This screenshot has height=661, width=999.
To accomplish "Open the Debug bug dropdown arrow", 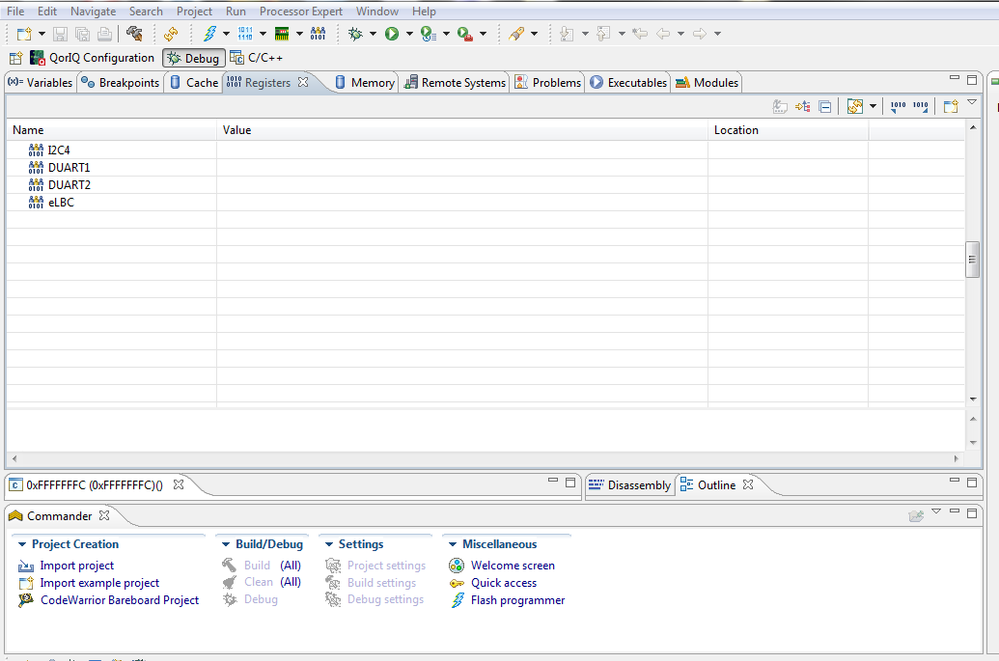I will coord(373,34).
